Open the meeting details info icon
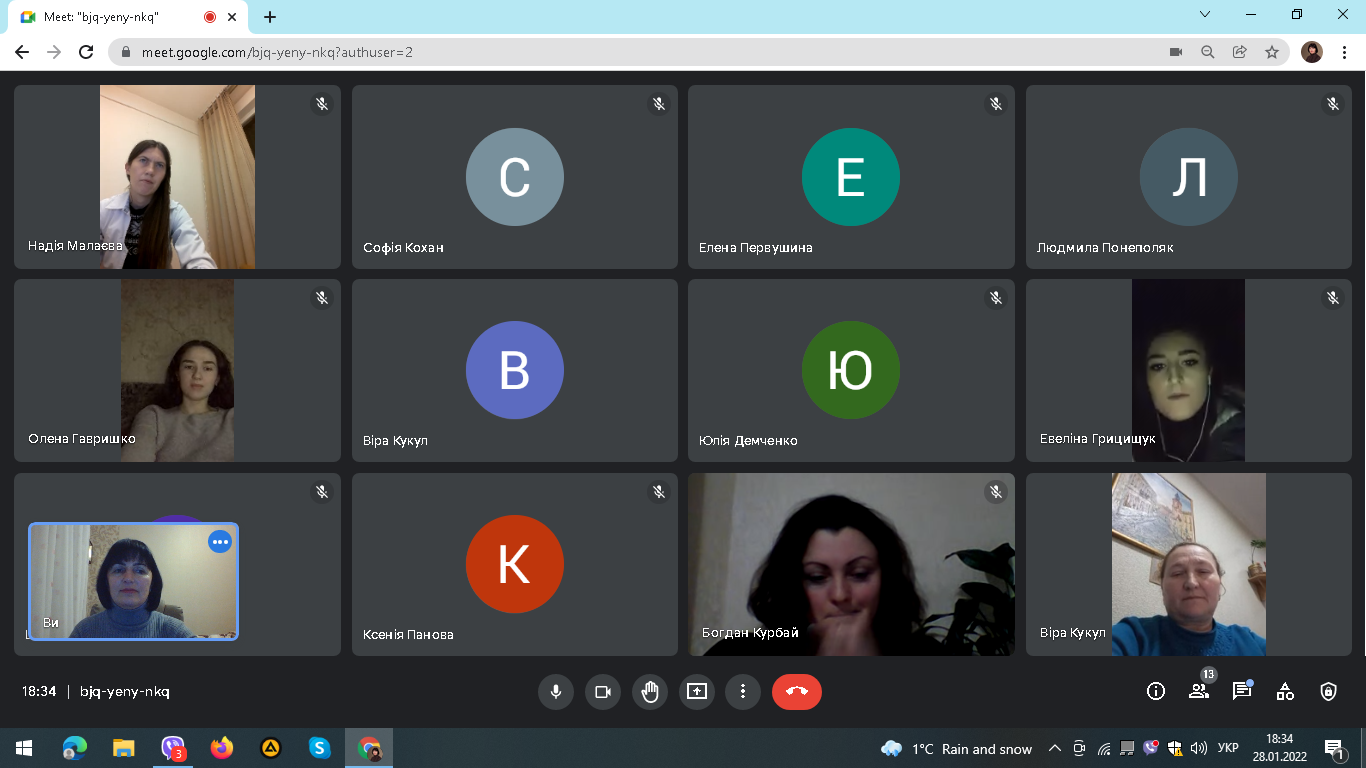The image size is (1366, 768). (1156, 691)
